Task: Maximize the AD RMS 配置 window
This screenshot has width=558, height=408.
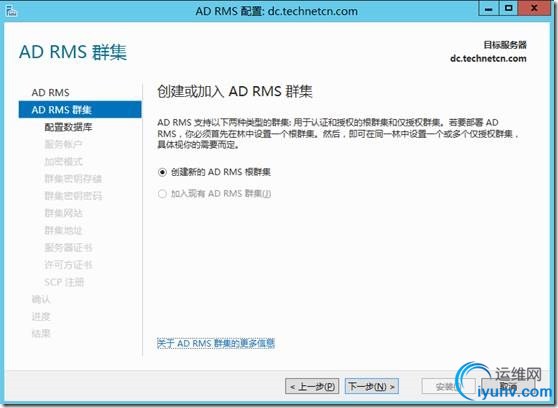Action: coord(509,9)
